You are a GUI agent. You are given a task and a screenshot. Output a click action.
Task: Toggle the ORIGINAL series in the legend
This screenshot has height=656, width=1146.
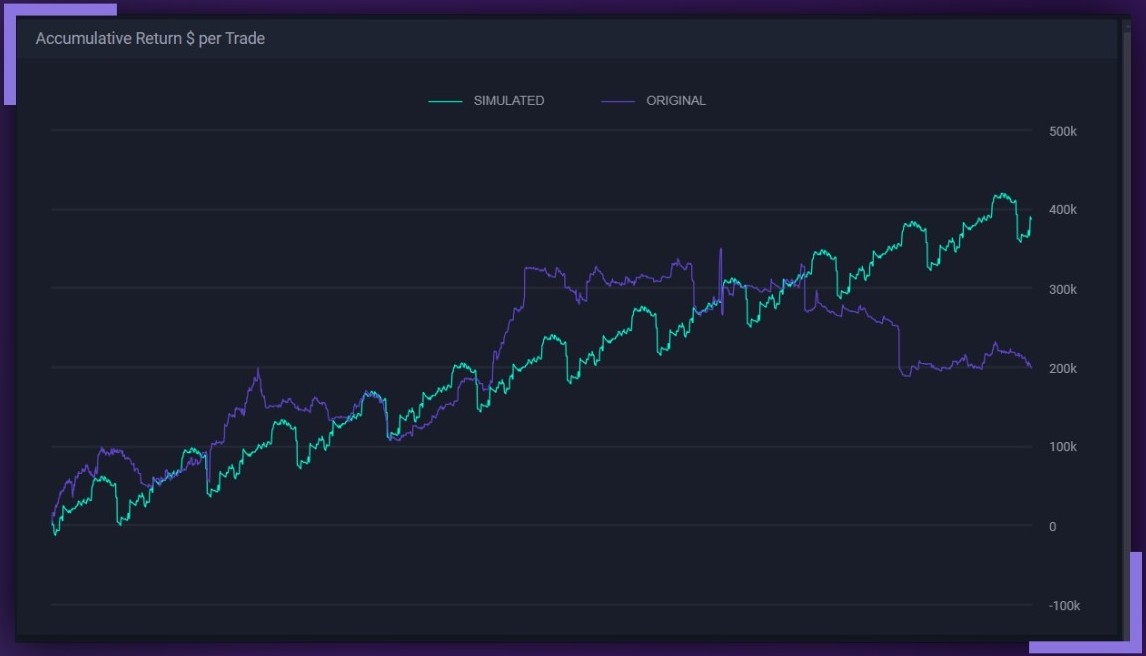[675, 101]
